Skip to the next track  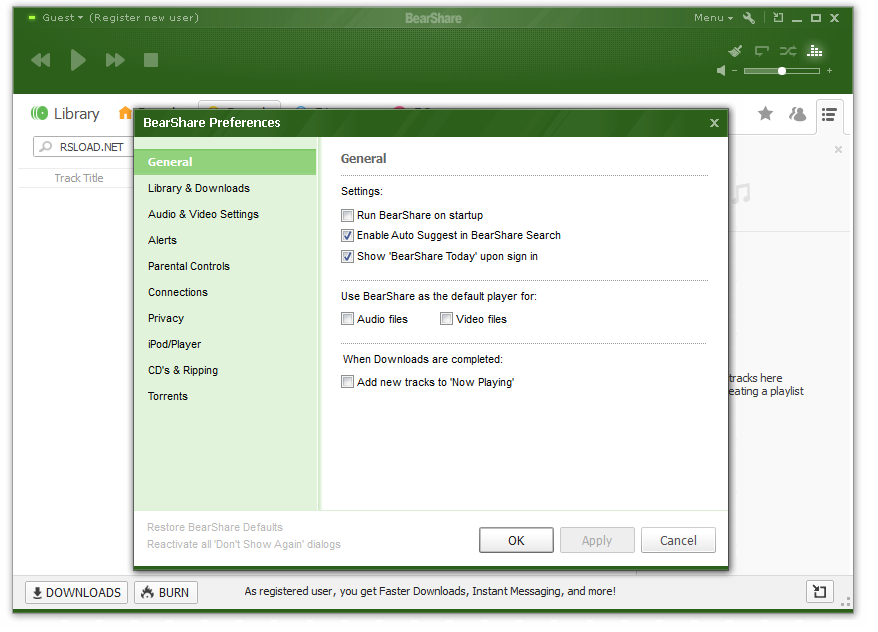115,60
